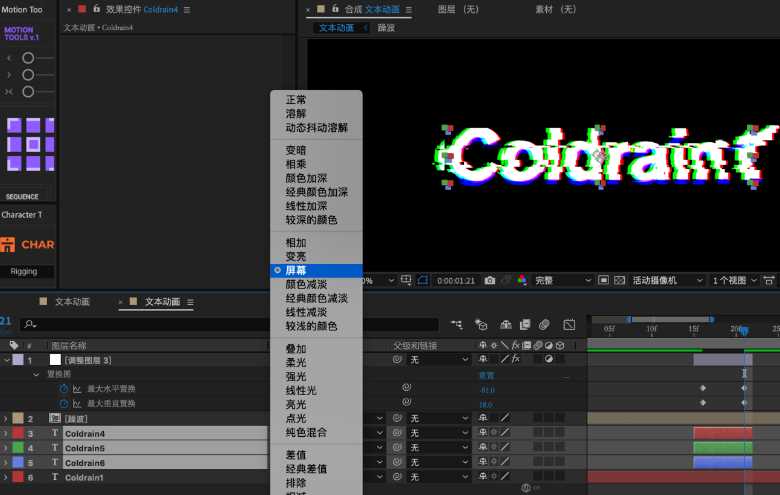Click parent pick whip for Coldrain1
The image size is (780, 495).
397,477
